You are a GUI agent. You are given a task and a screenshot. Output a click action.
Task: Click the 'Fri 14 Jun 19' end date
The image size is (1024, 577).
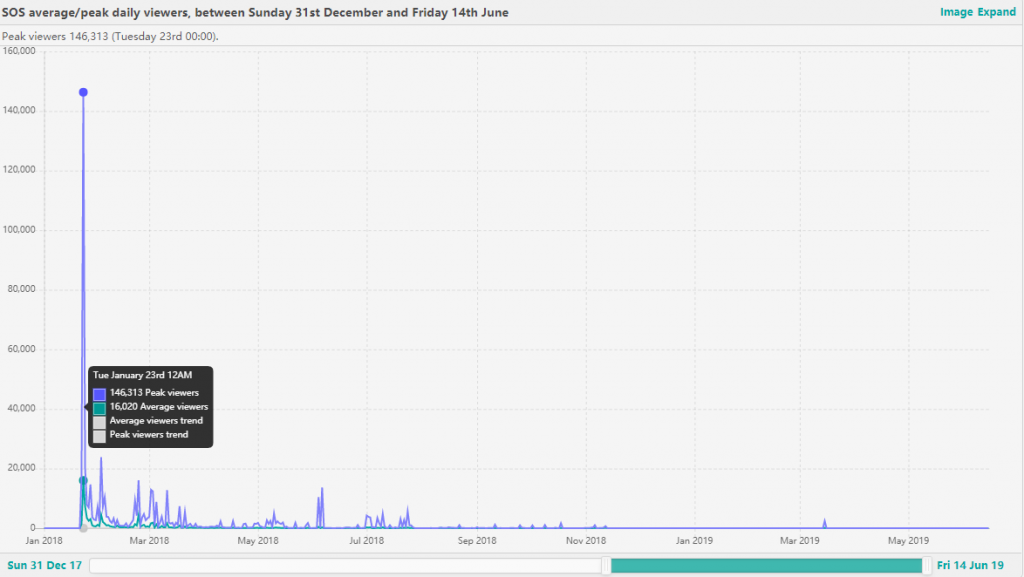(970, 565)
